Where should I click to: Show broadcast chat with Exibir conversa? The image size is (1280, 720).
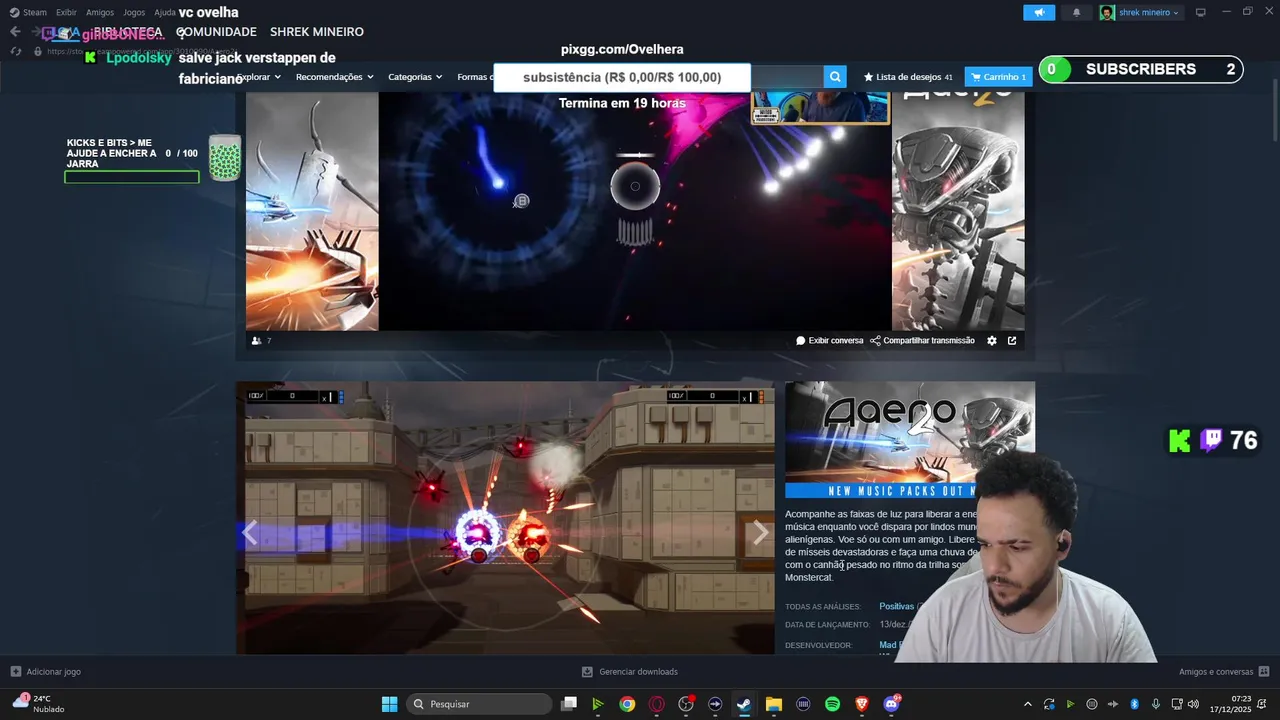830,341
